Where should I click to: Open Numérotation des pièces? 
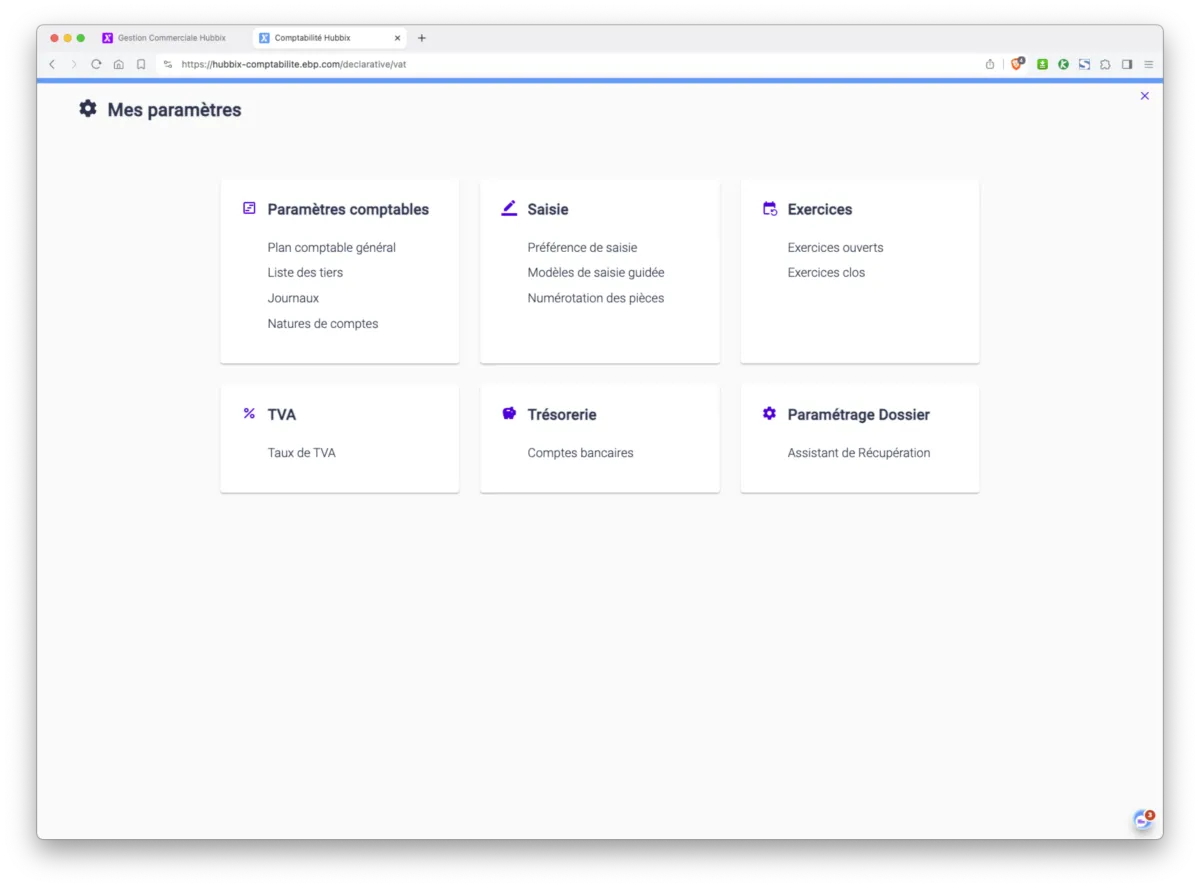pyautogui.click(x=596, y=298)
